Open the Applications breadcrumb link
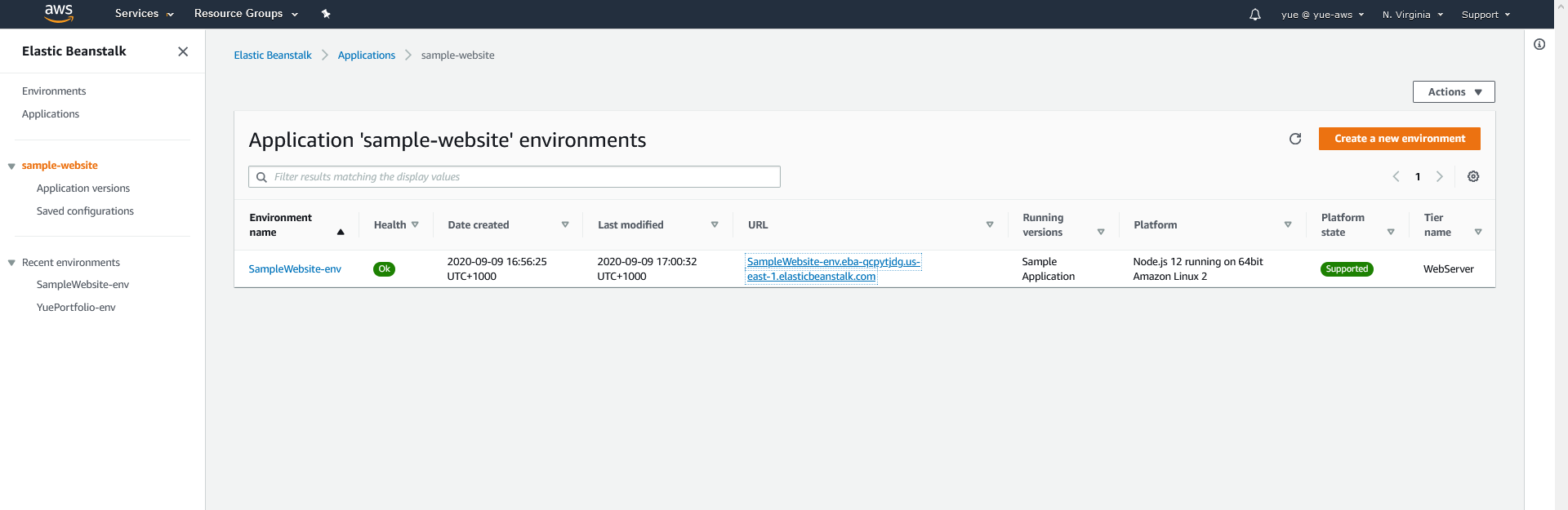The height and width of the screenshot is (510, 1568). 367,55
